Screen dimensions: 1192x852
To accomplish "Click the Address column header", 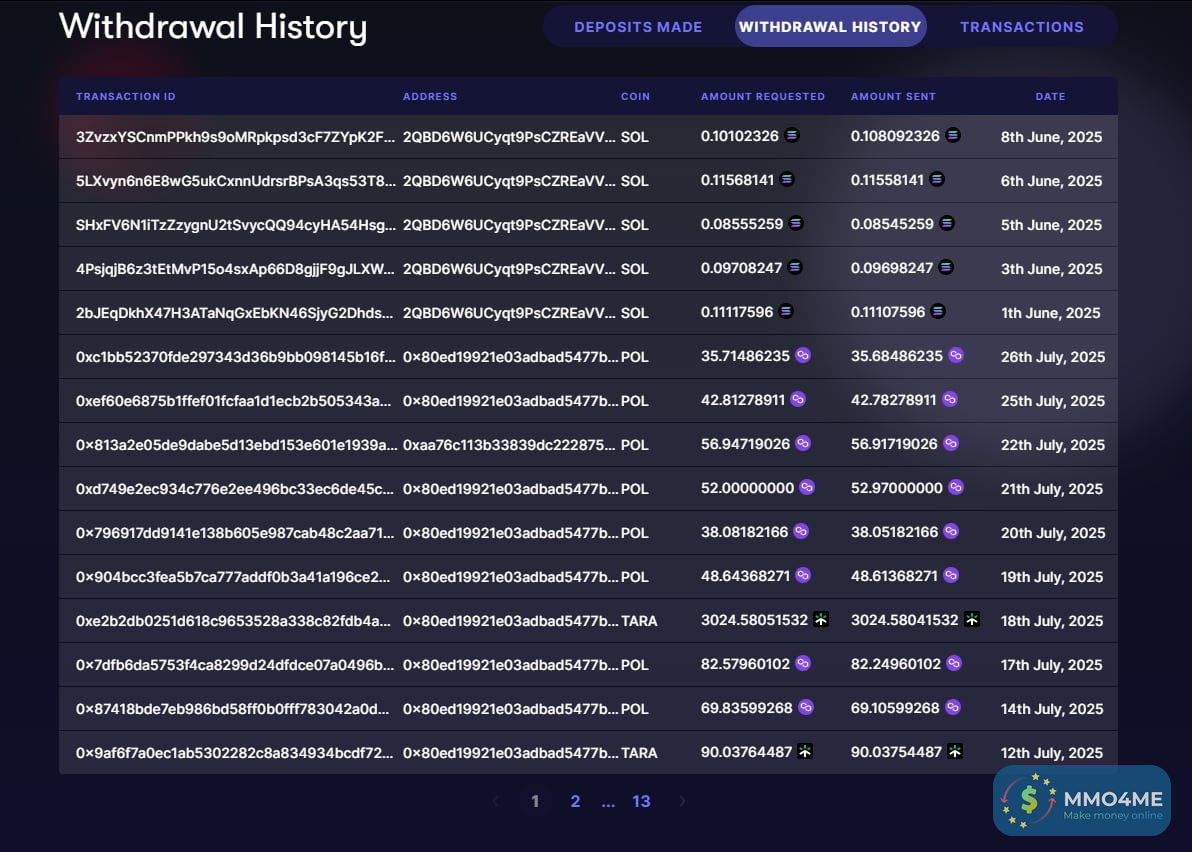I will point(430,97).
